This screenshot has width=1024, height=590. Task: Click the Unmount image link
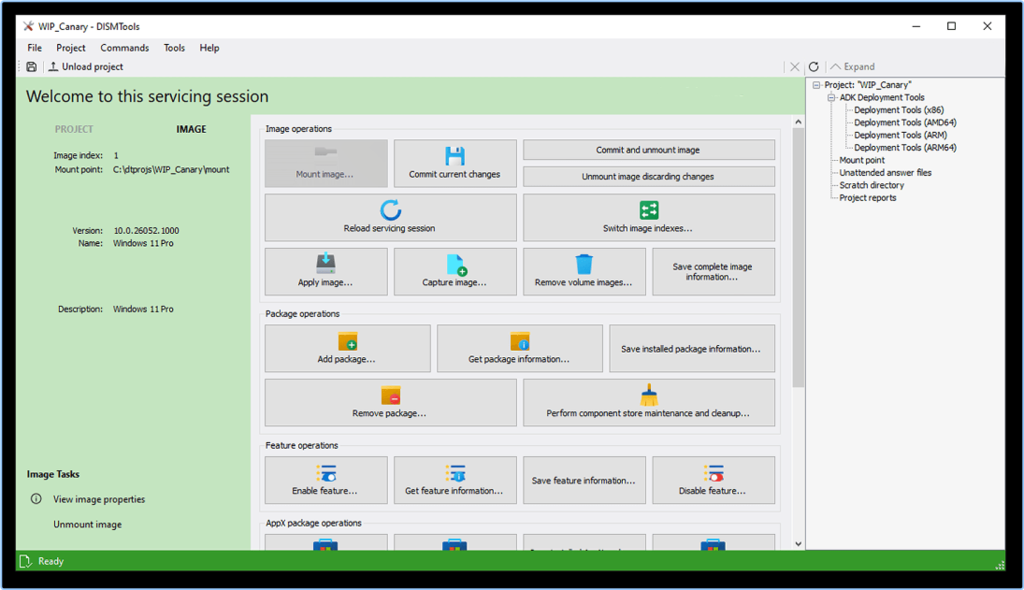point(88,525)
